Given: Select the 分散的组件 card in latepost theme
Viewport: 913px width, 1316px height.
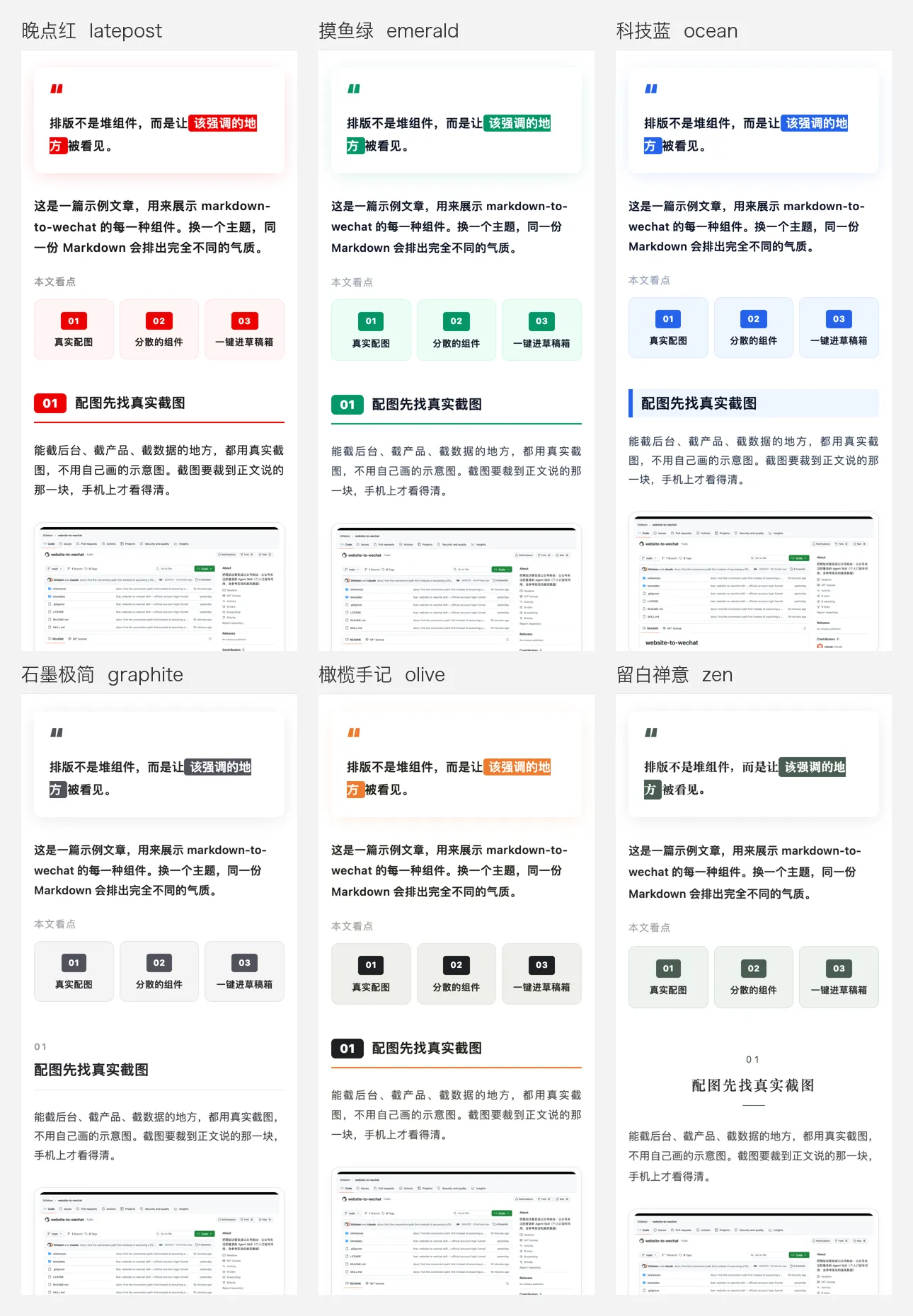Looking at the screenshot, I should pyautogui.click(x=159, y=330).
